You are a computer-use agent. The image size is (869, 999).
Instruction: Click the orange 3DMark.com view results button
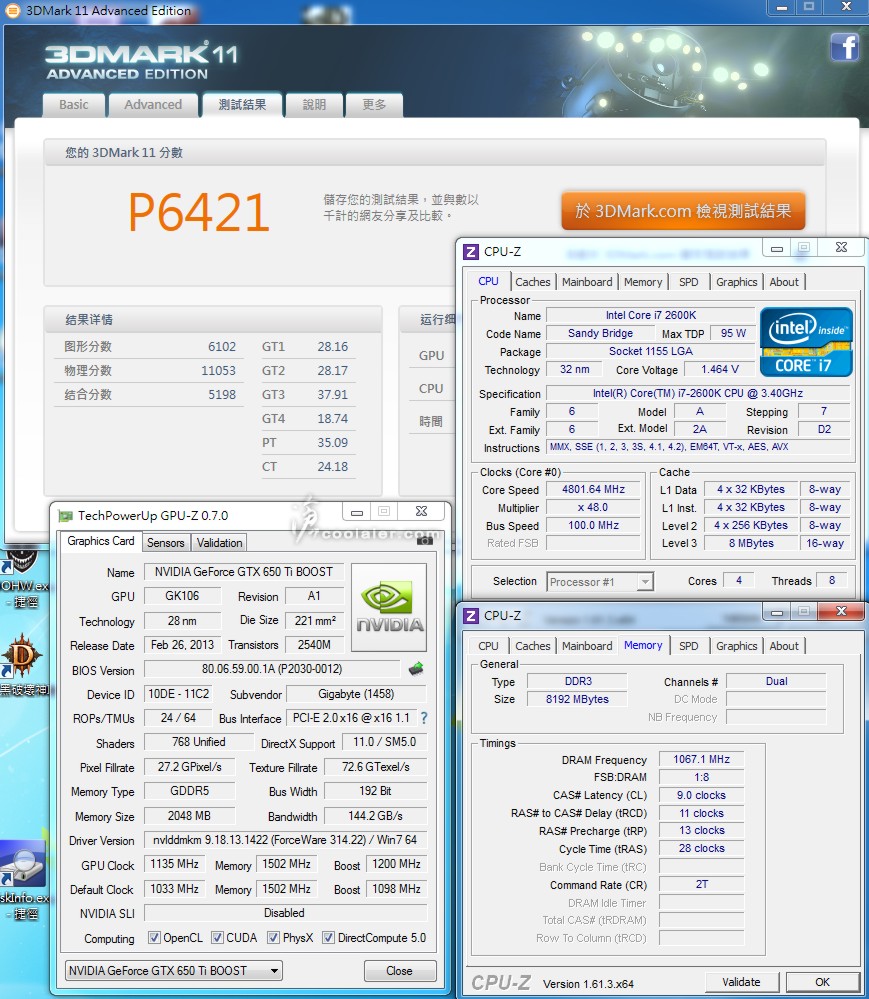683,211
